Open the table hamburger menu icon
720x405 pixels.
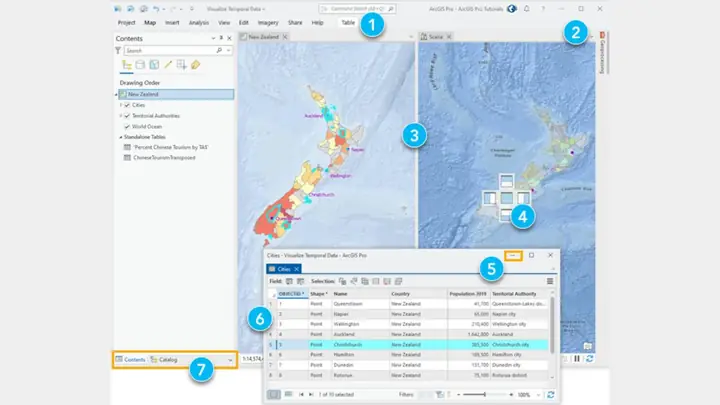[x=550, y=281]
